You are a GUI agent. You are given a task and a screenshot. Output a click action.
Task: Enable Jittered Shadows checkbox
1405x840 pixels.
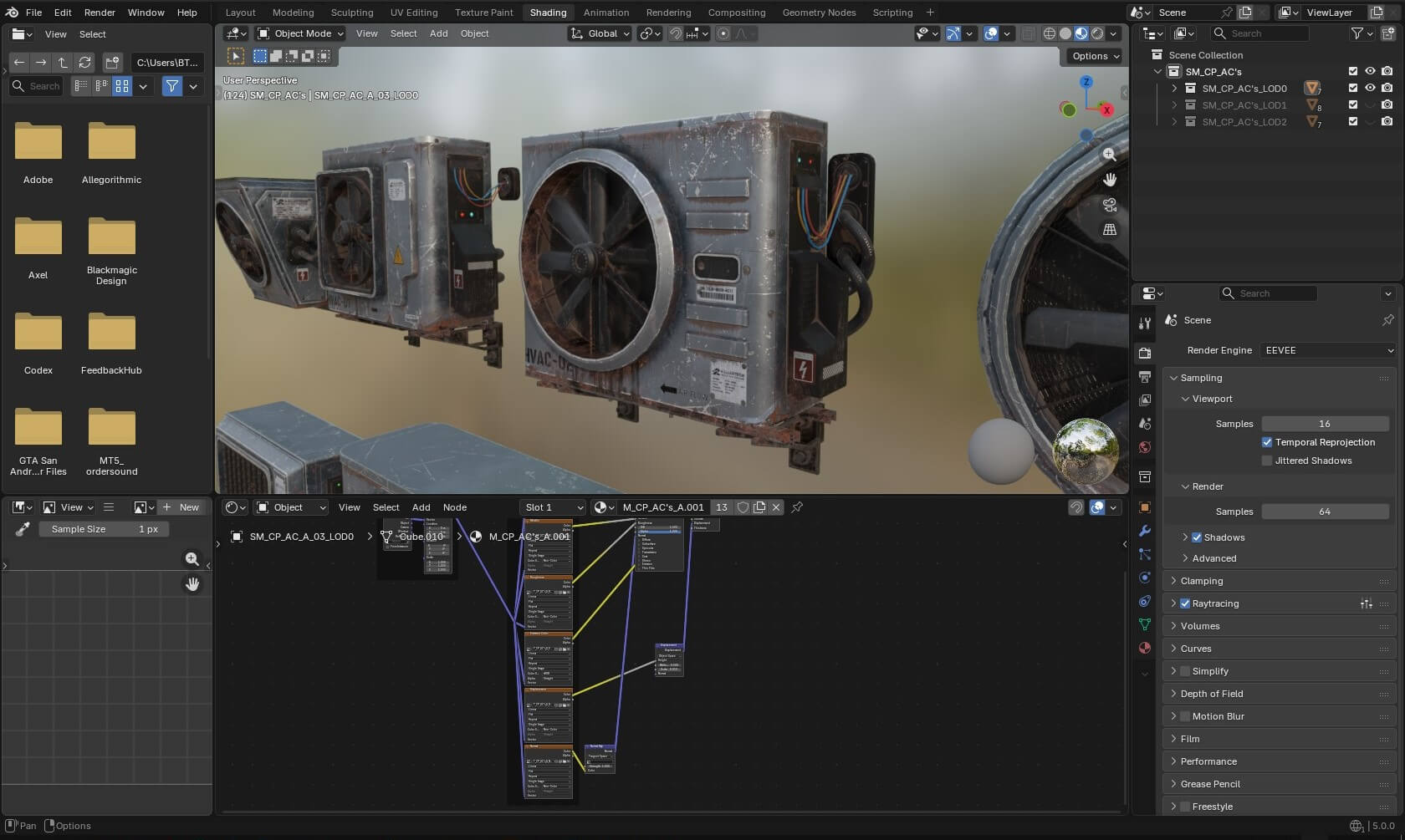click(1267, 461)
